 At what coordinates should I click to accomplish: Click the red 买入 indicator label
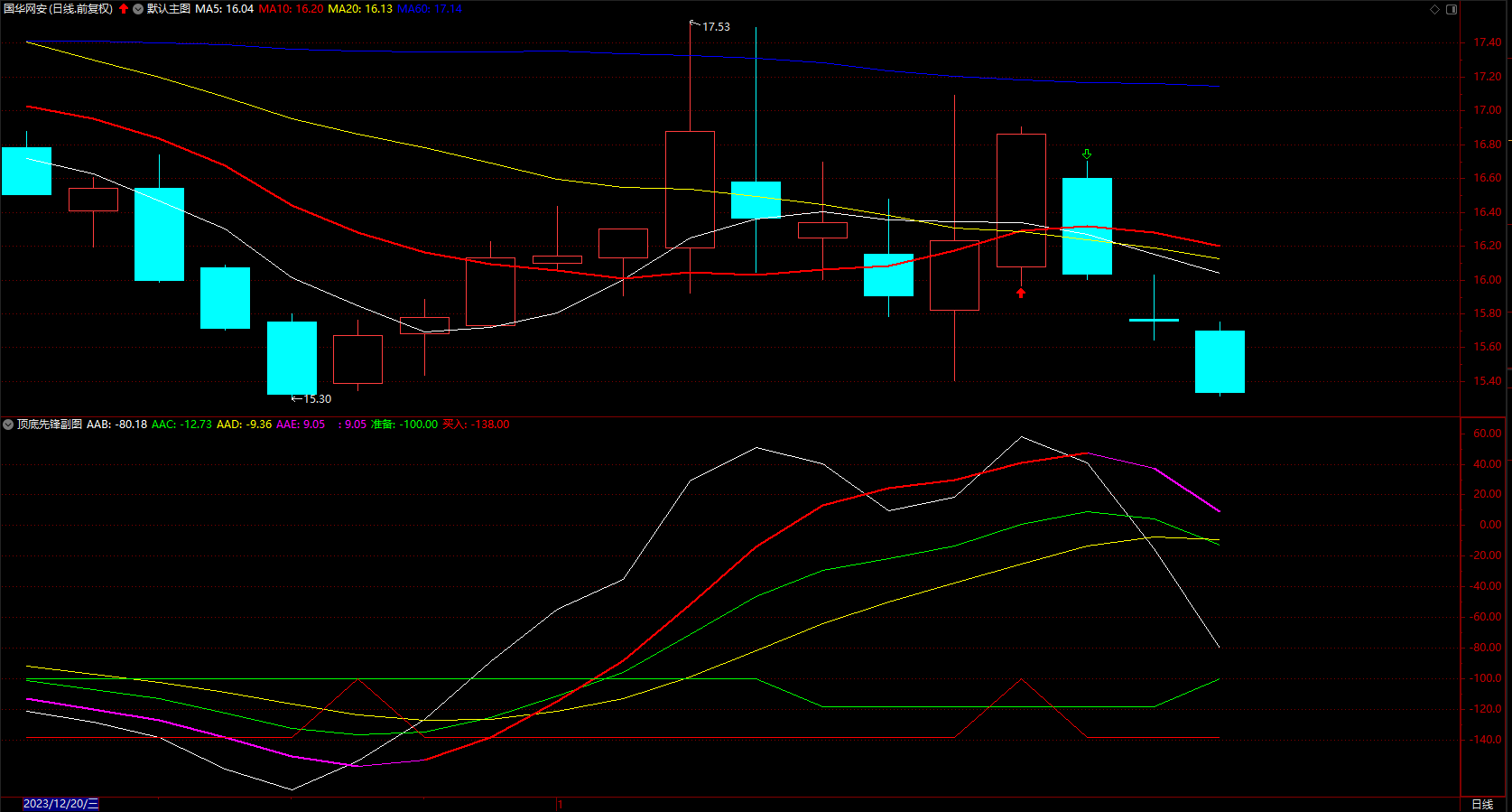[476, 425]
